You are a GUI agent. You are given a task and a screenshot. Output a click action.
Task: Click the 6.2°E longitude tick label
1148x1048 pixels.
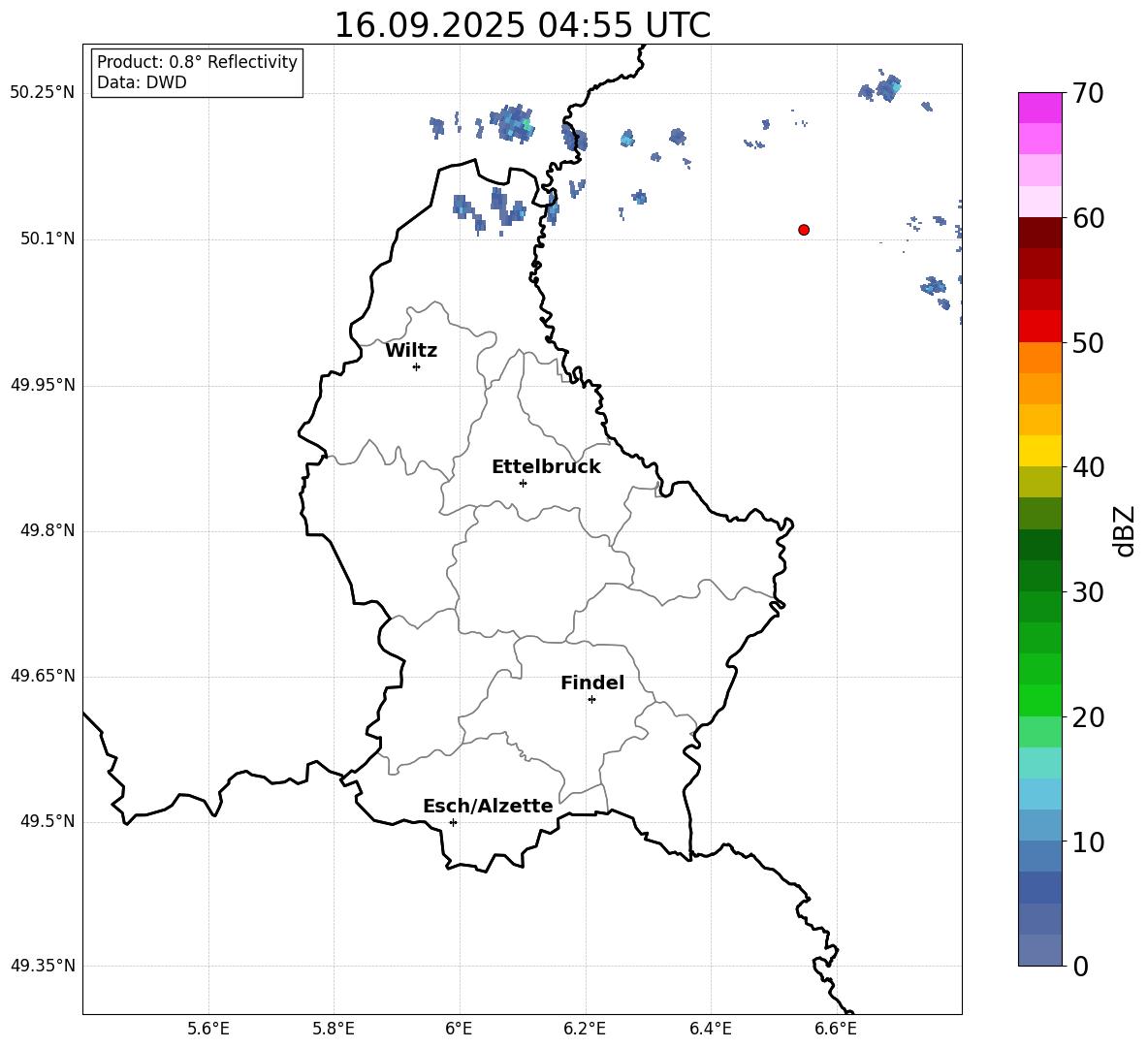585,1029
